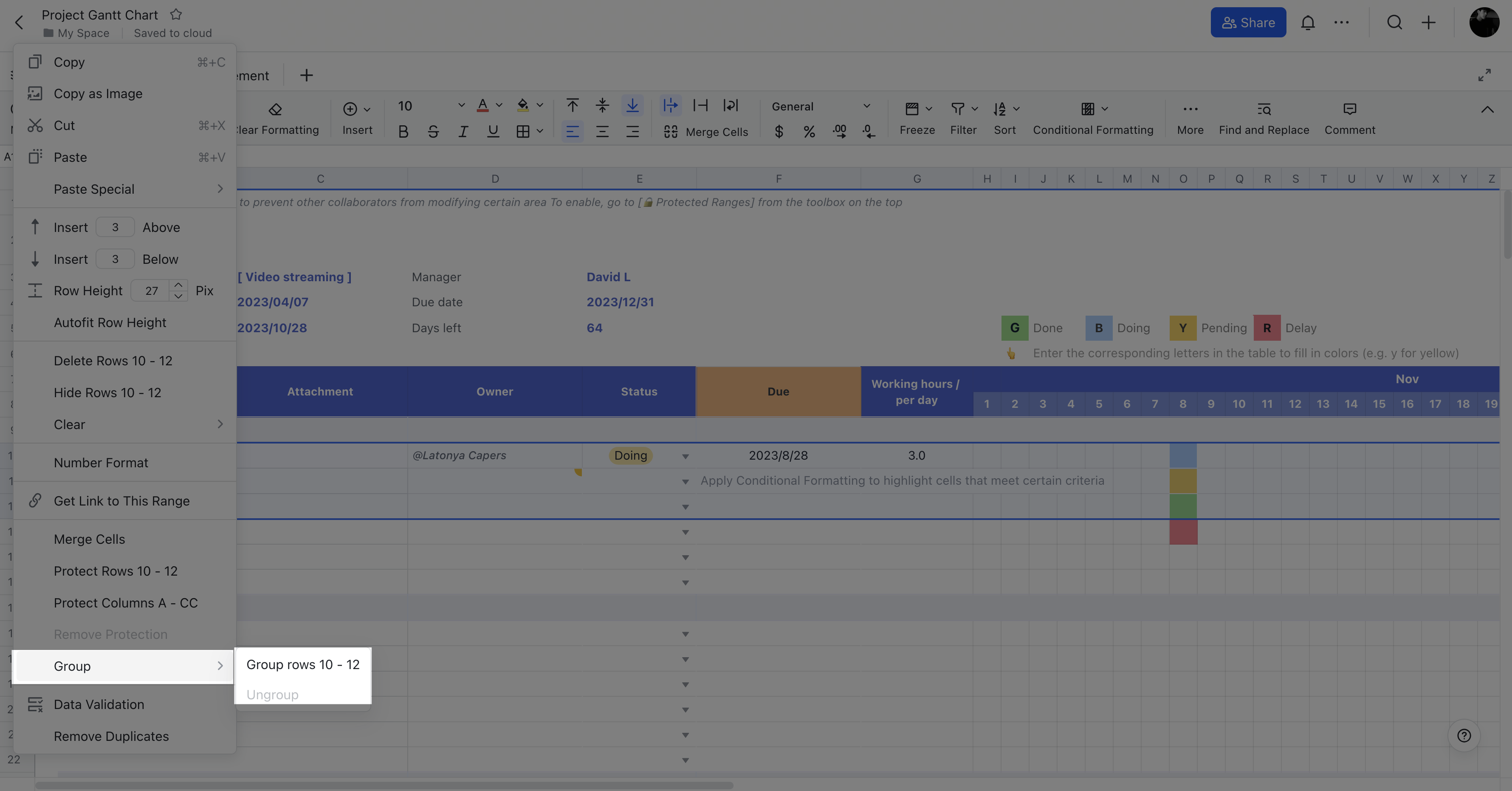Apply currency format with the dollar icon

(x=779, y=132)
